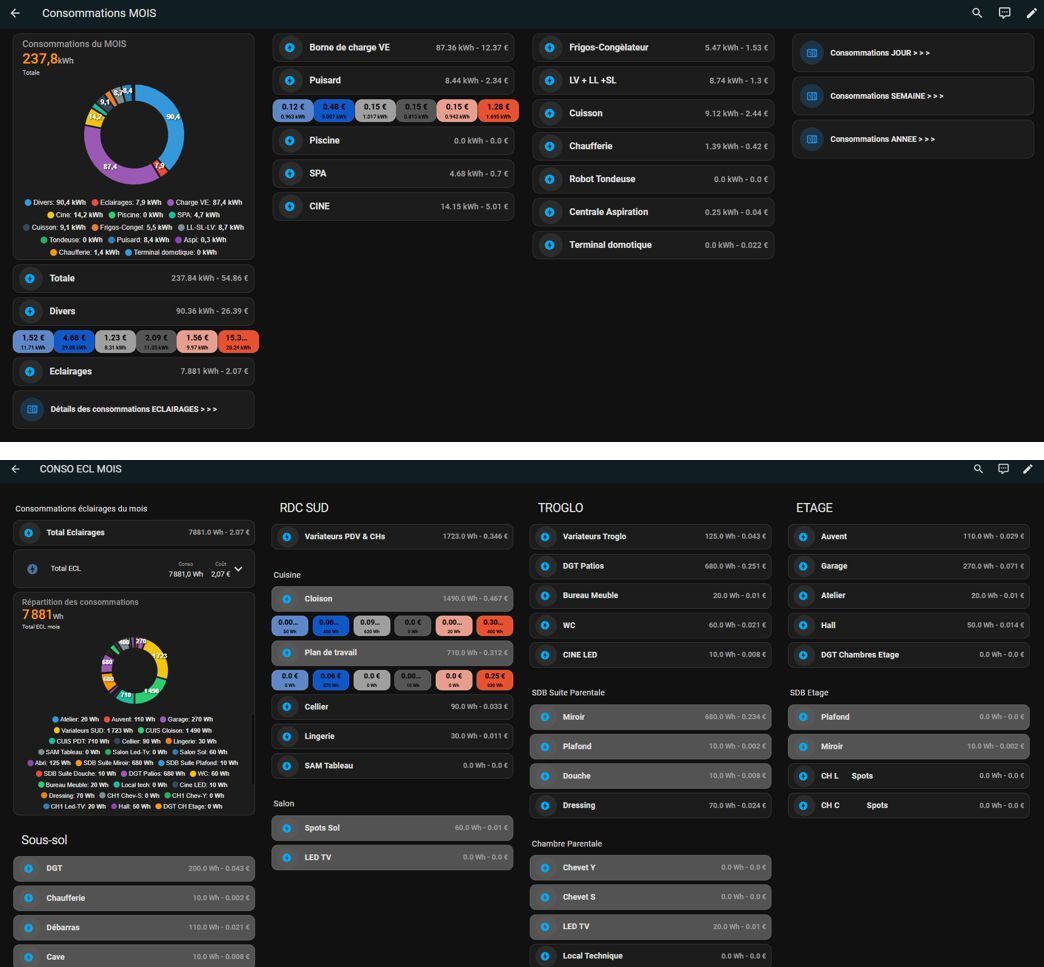Click the Piscine entity icon
Image resolution: width=1044 pixels, height=967 pixels.
pyautogui.click(x=290, y=141)
